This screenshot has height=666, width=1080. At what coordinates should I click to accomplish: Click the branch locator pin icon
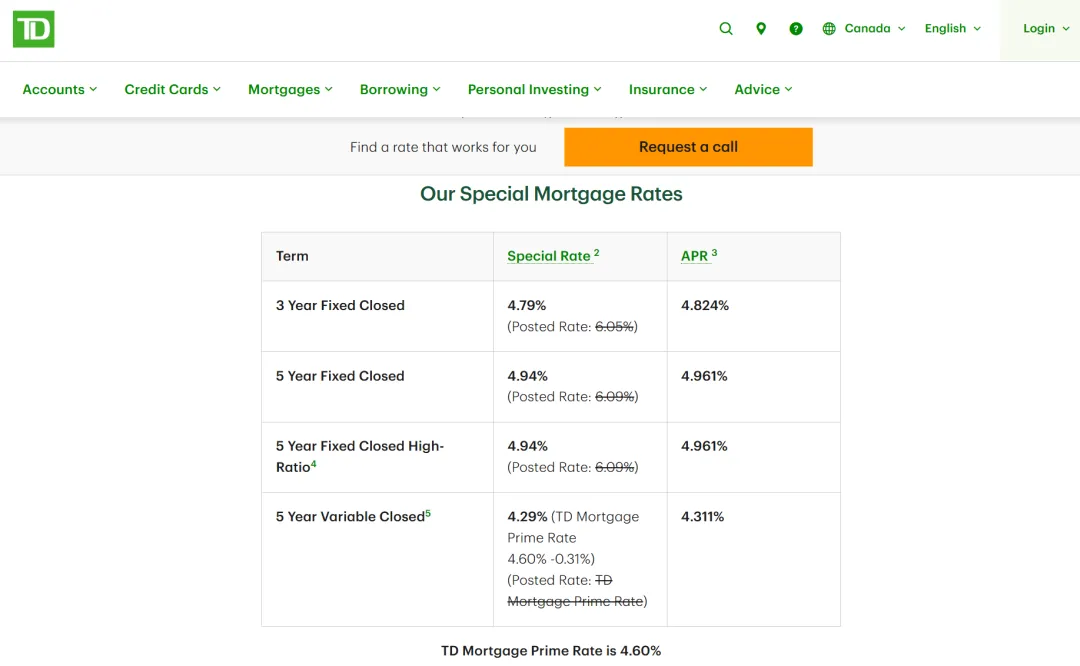click(761, 29)
